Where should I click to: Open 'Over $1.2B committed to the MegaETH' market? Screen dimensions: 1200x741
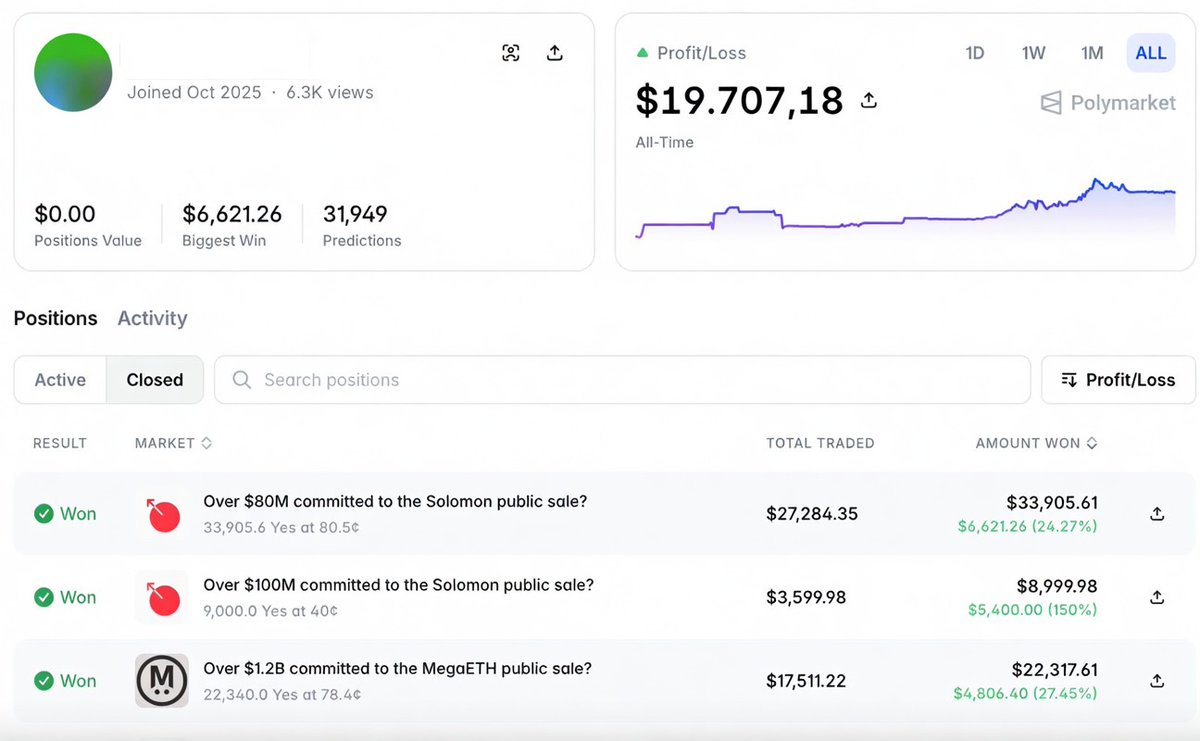[x=397, y=668]
